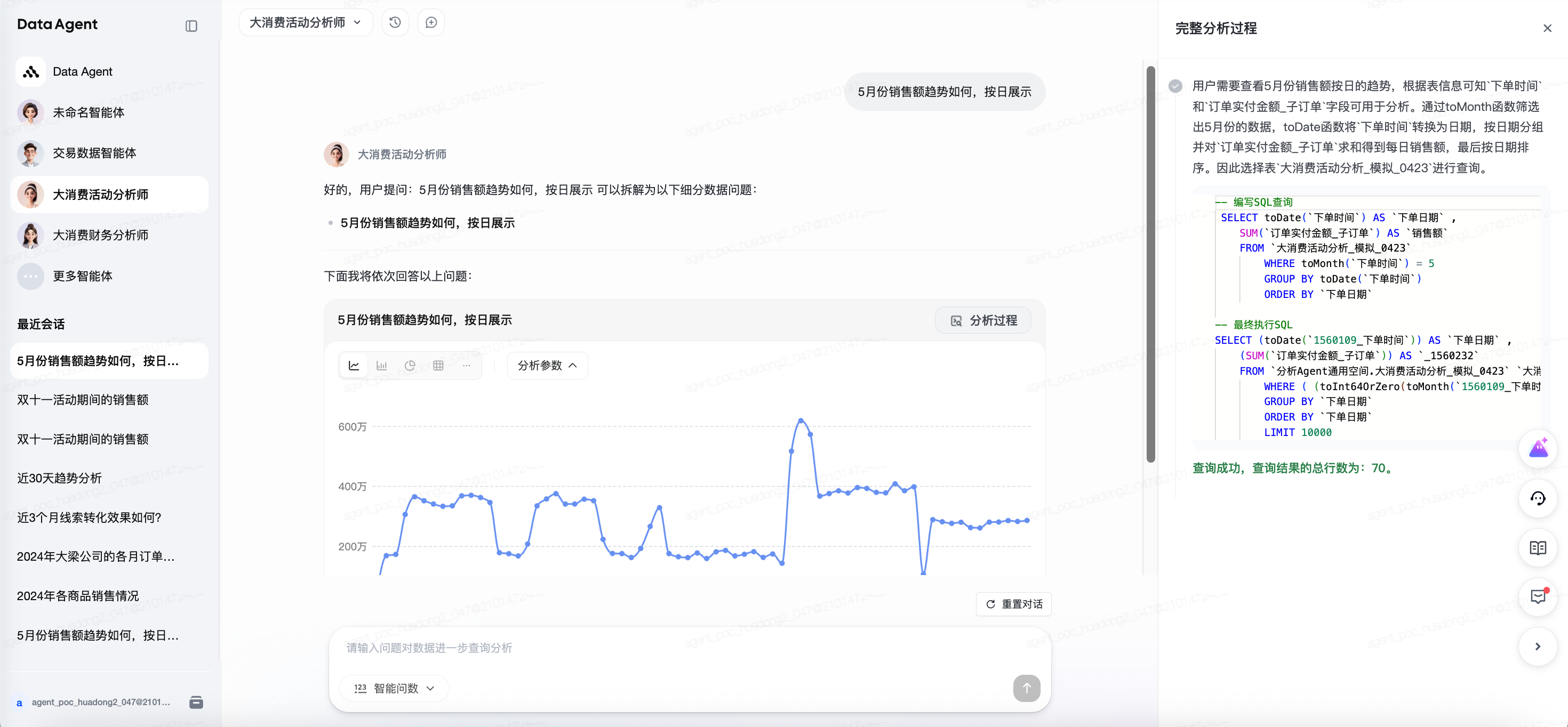
Task: Open the 智能问数 mode dropdown
Action: [395, 688]
